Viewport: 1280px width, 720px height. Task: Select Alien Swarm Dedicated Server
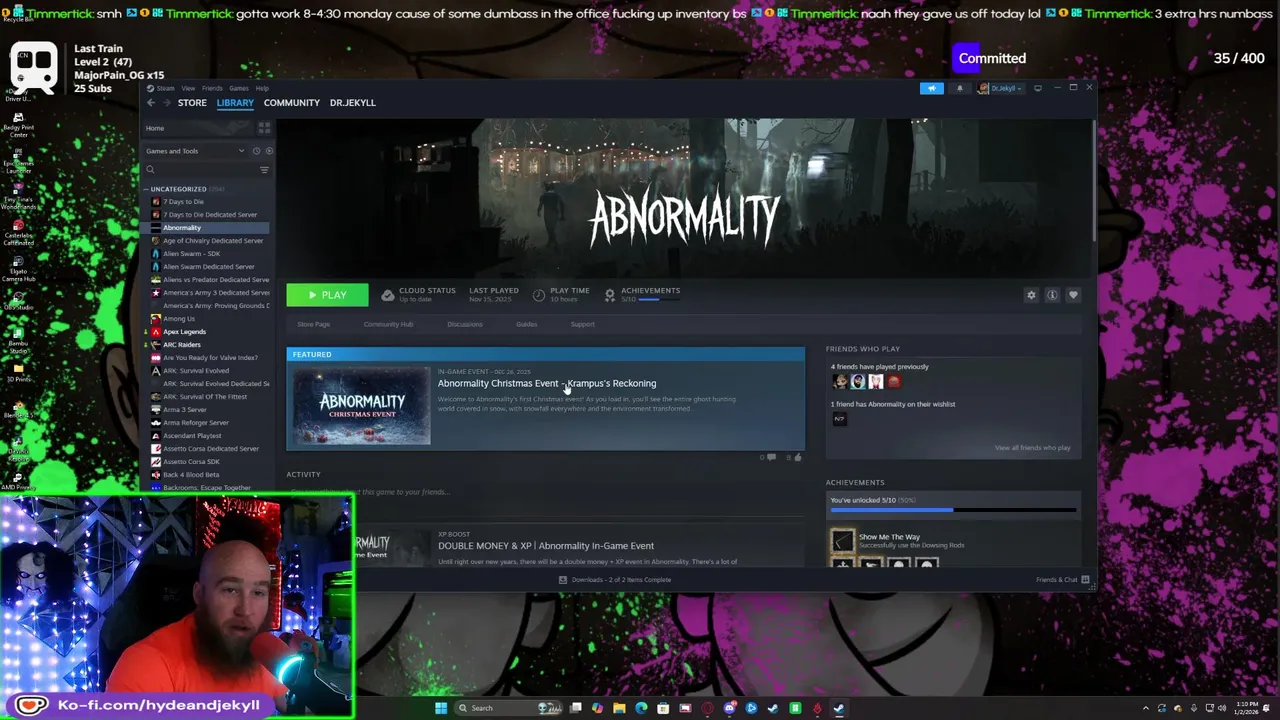click(x=209, y=266)
